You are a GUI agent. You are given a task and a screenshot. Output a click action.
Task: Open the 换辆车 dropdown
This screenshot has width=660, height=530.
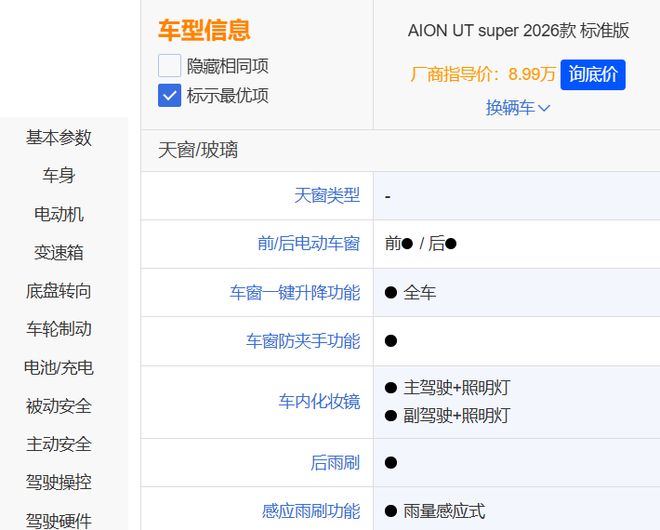[x=518, y=108]
